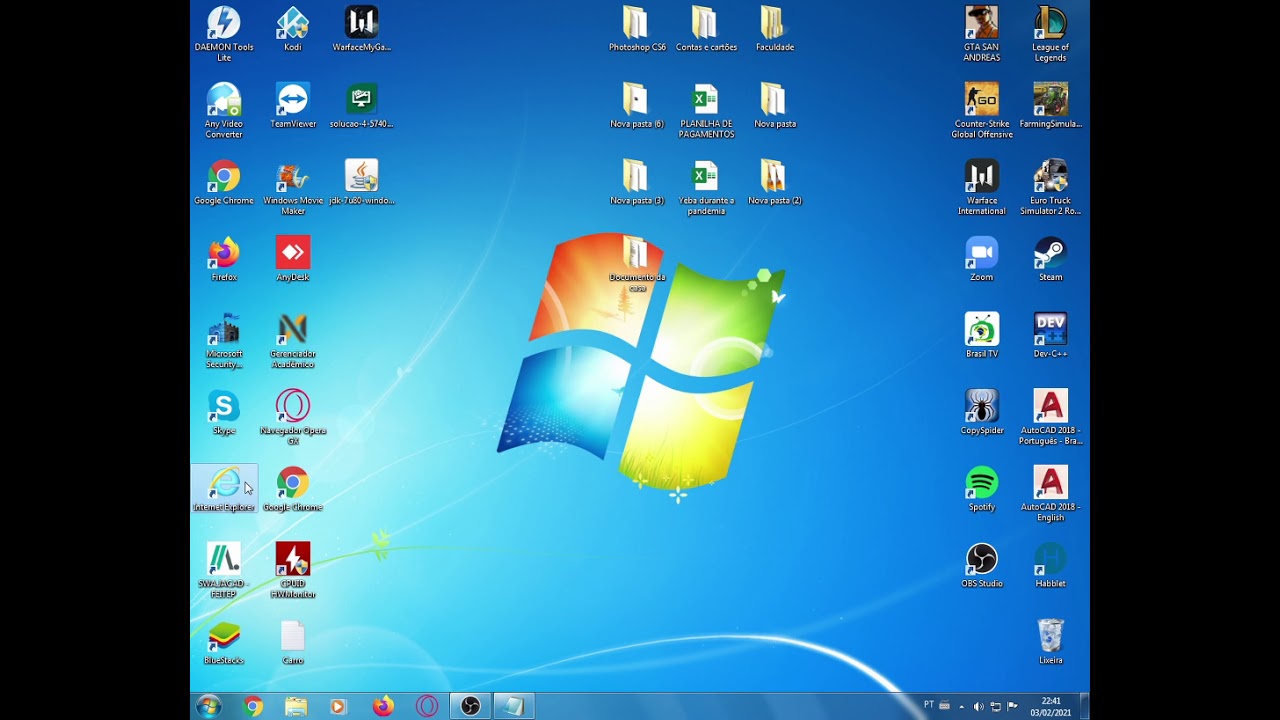Image resolution: width=1280 pixels, height=720 pixels.
Task: Select the jdk-7u80-windo... installer icon
Action: pyautogui.click(x=361, y=182)
